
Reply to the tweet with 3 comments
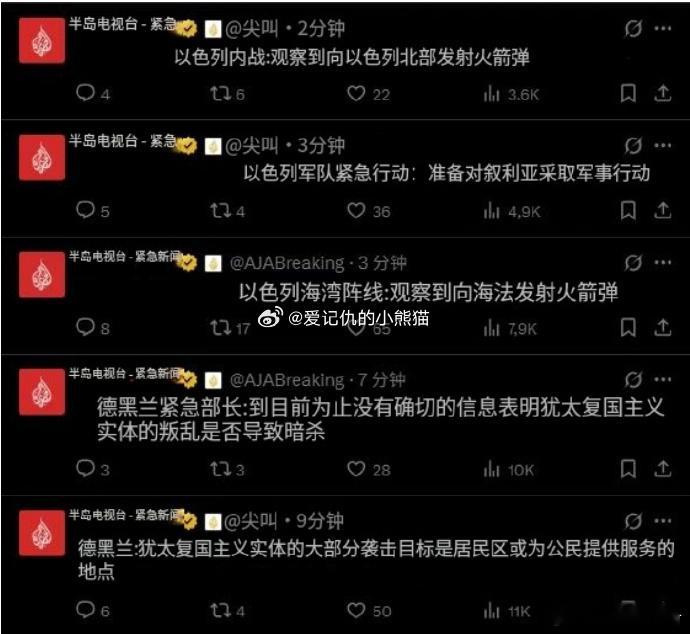(85, 468)
